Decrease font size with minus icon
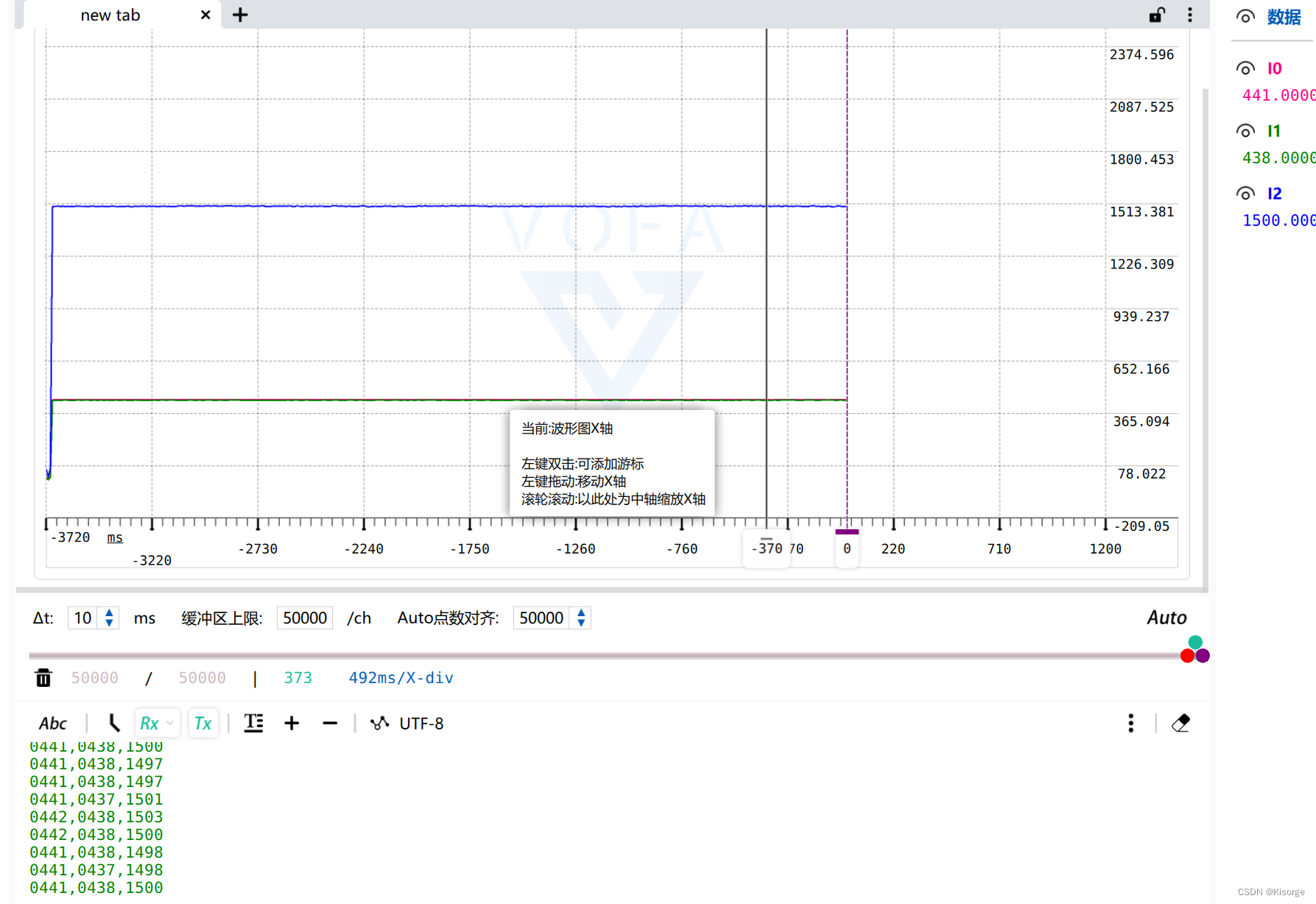This screenshot has width=1316, height=904. (330, 724)
